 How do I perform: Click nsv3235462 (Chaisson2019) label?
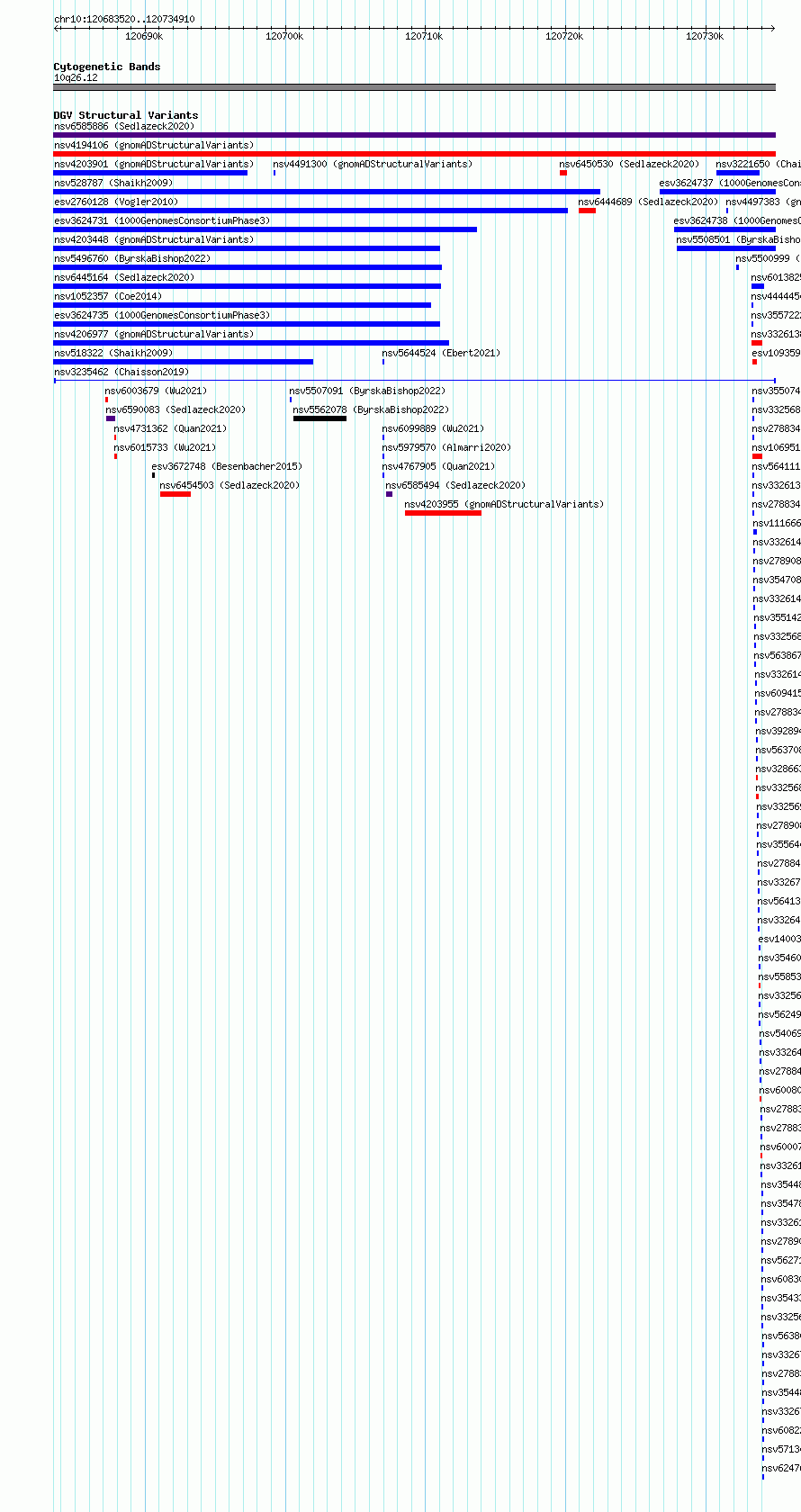(x=121, y=372)
